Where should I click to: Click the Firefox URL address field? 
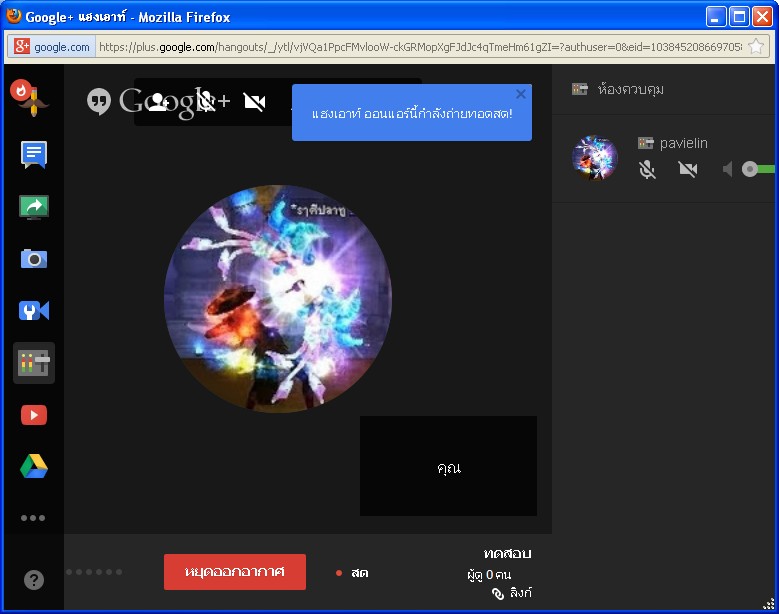coord(420,47)
